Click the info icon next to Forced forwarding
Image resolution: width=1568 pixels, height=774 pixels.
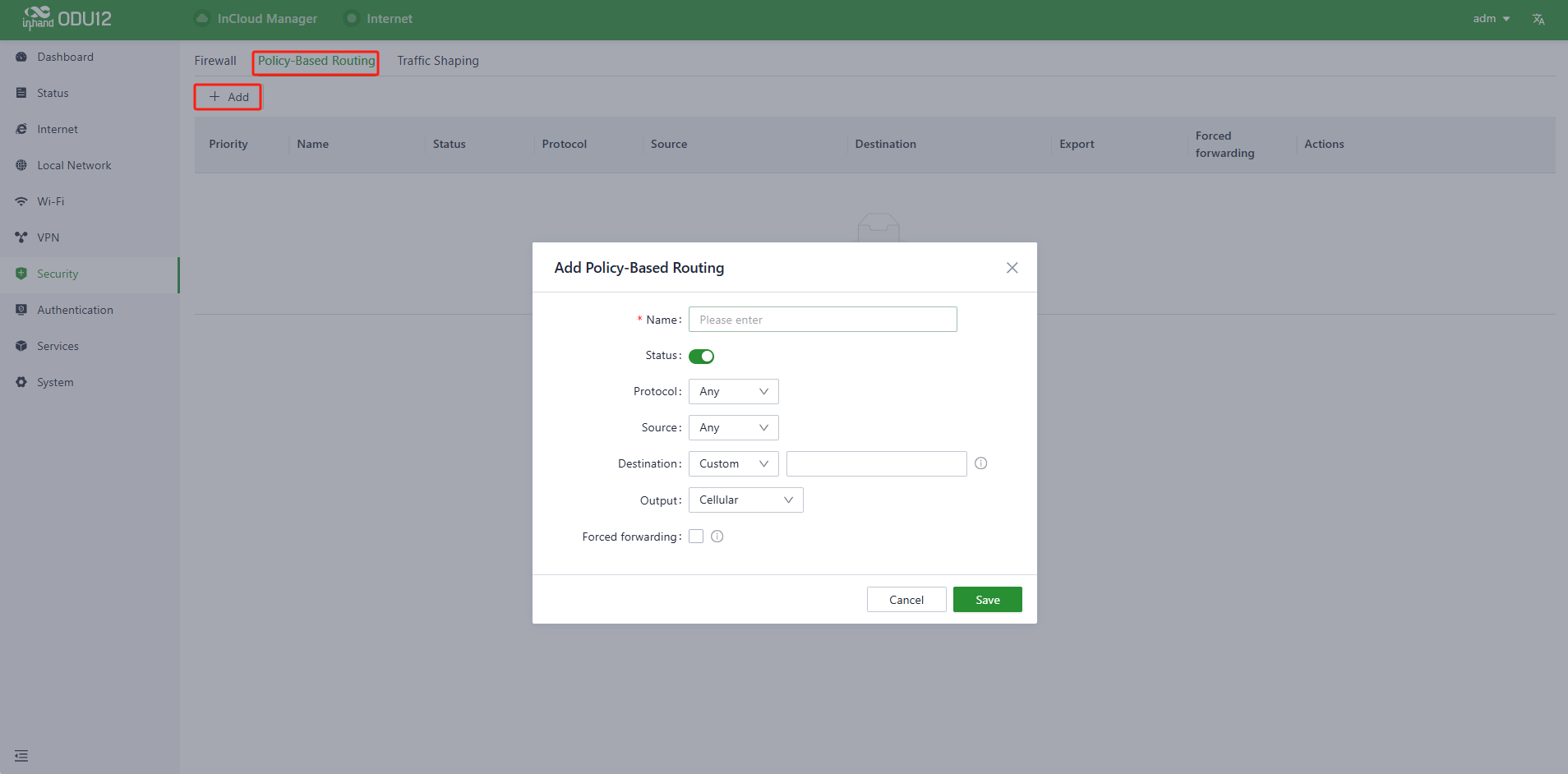click(x=717, y=537)
